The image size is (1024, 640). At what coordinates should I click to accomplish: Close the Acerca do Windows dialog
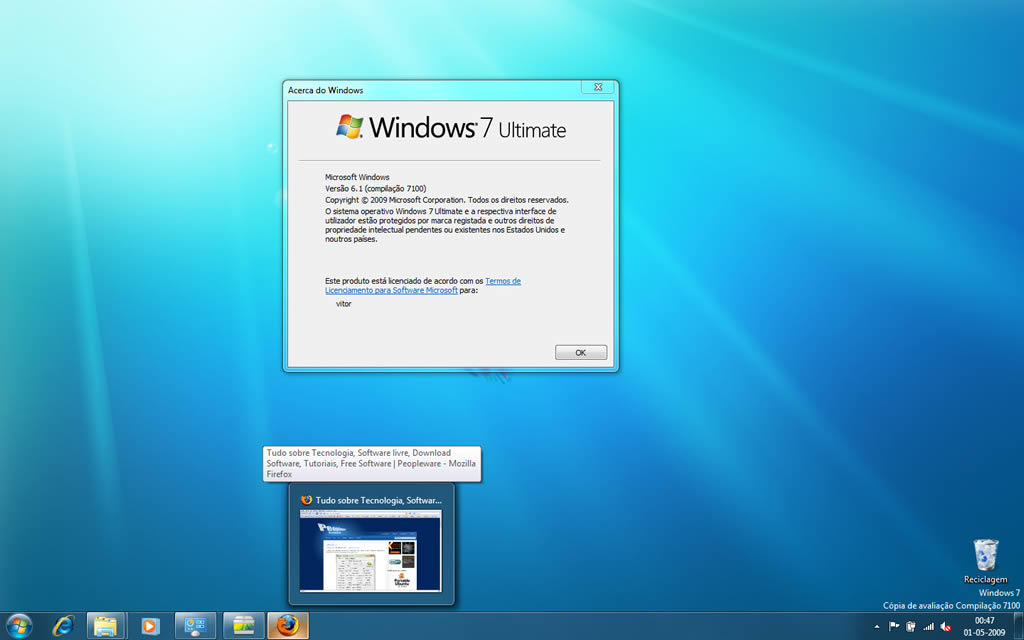coord(598,87)
